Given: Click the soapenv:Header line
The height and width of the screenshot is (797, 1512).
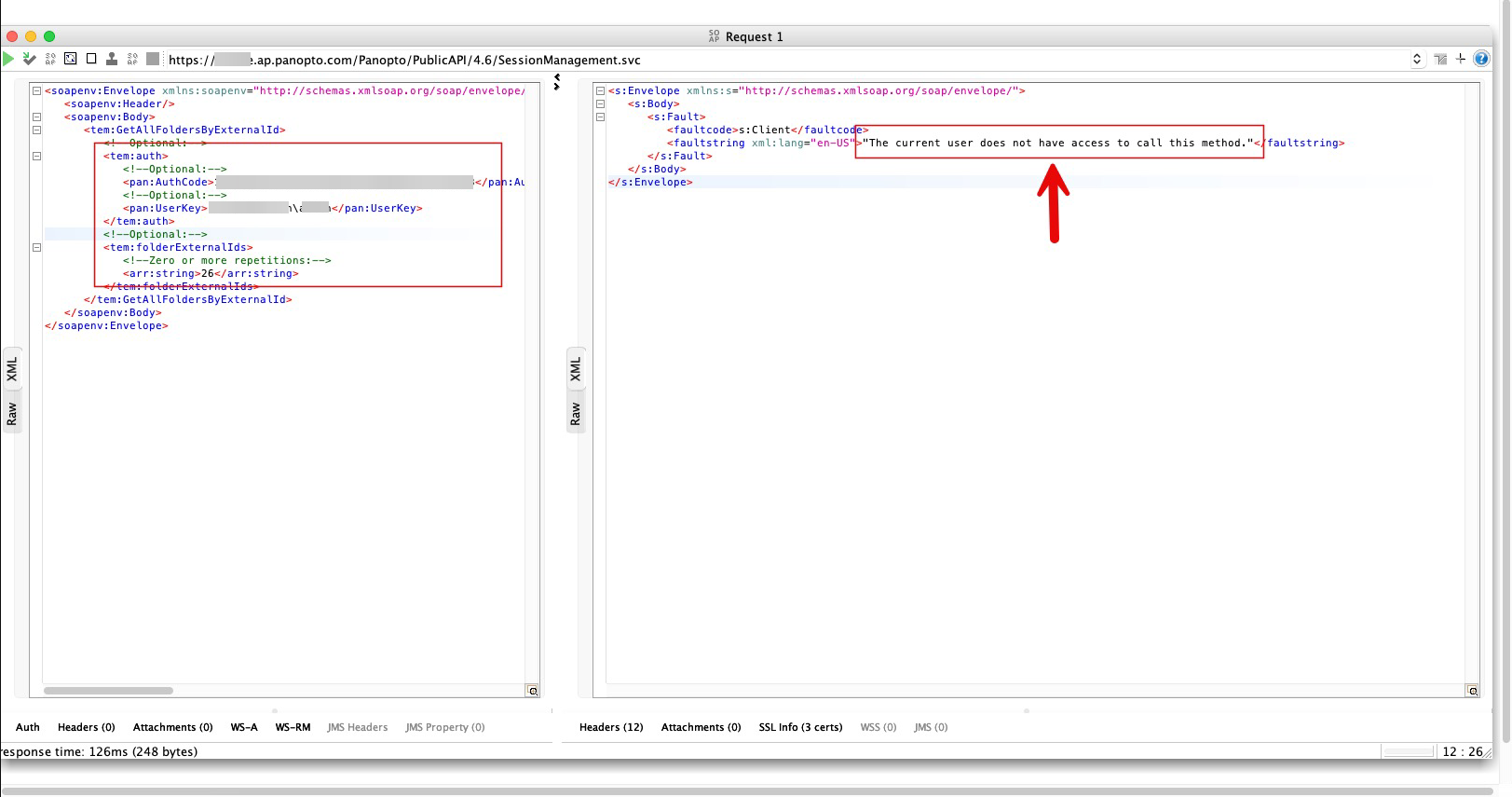Looking at the screenshot, I should pyautogui.click(x=119, y=103).
